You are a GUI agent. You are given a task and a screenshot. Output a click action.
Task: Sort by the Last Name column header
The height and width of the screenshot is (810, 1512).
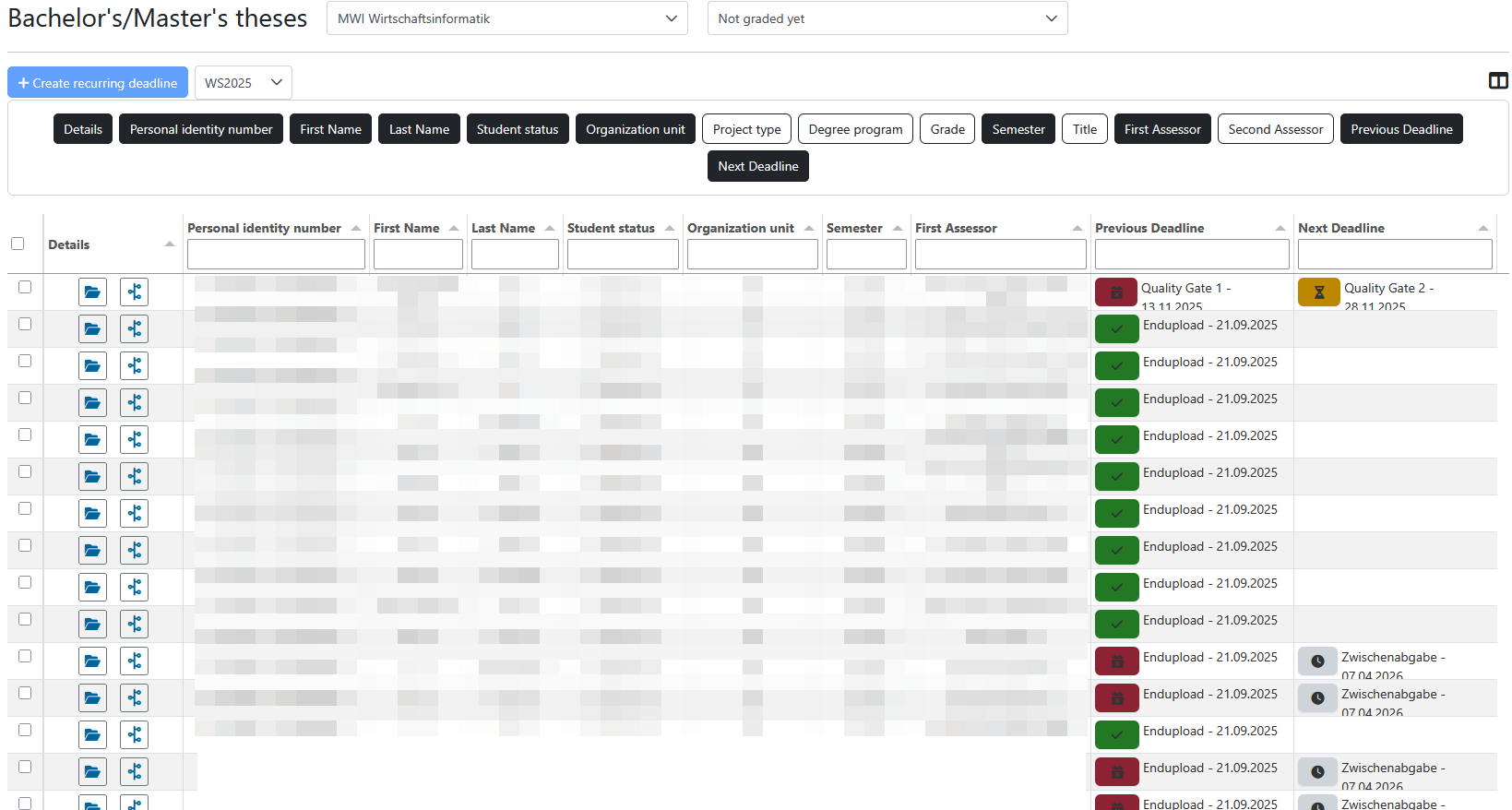tap(504, 228)
